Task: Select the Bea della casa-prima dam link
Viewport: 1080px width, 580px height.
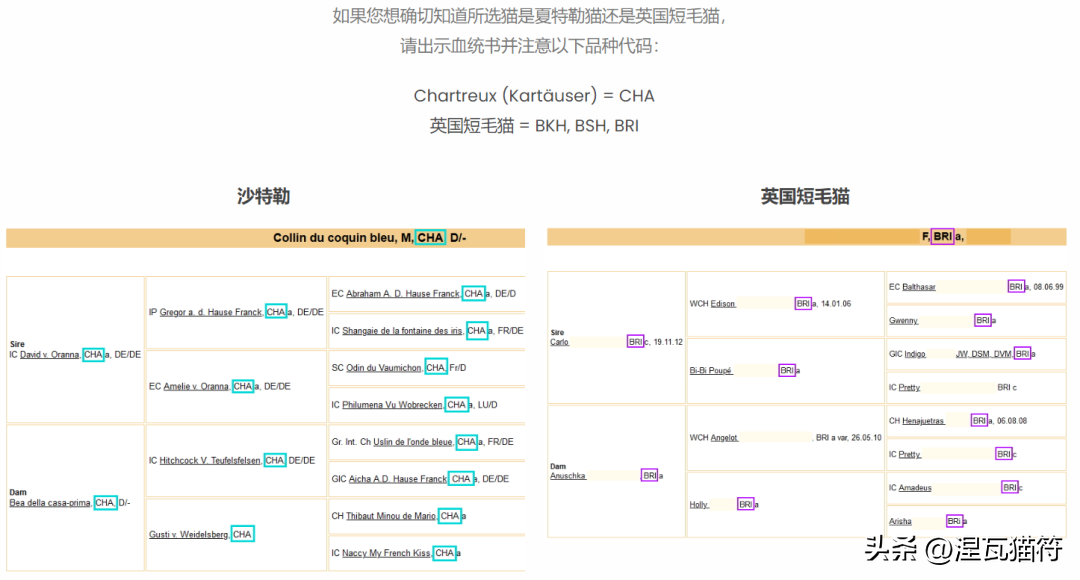Action: (x=50, y=503)
